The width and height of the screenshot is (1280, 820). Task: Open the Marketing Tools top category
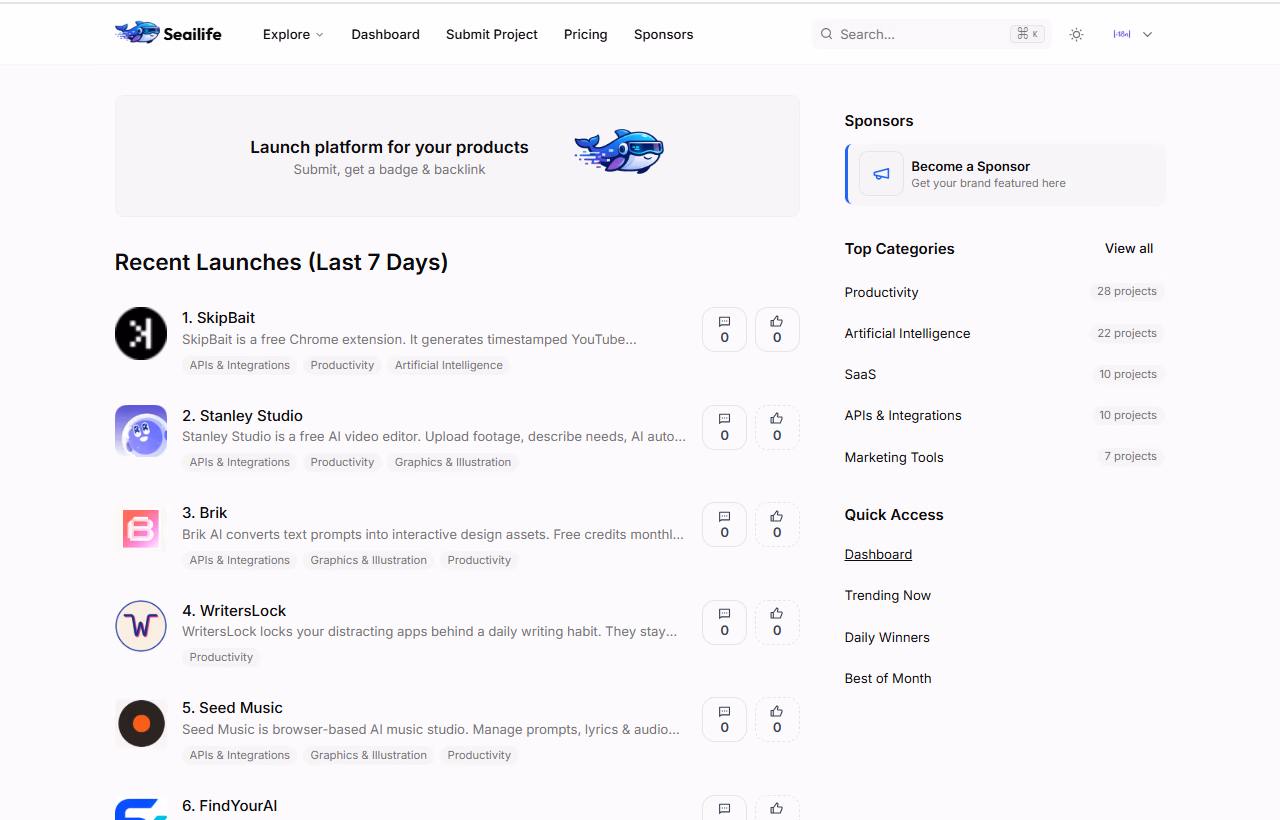pos(894,457)
